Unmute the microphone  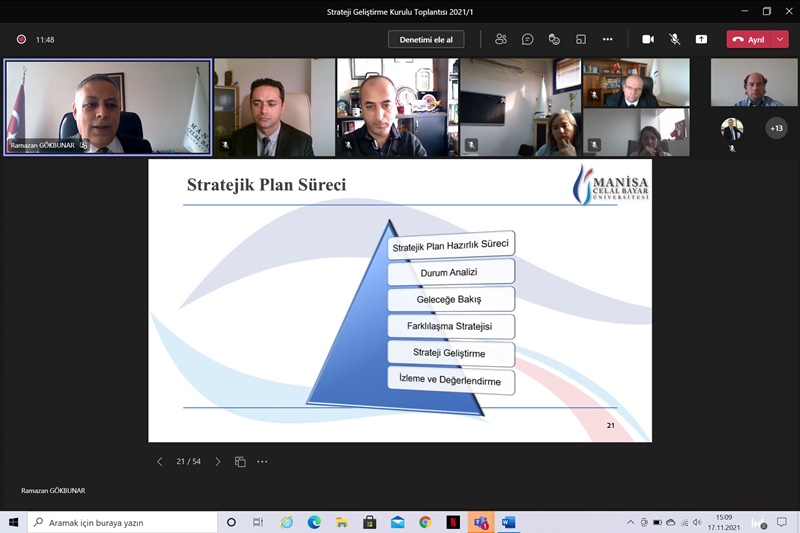pyautogui.click(x=674, y=39)
